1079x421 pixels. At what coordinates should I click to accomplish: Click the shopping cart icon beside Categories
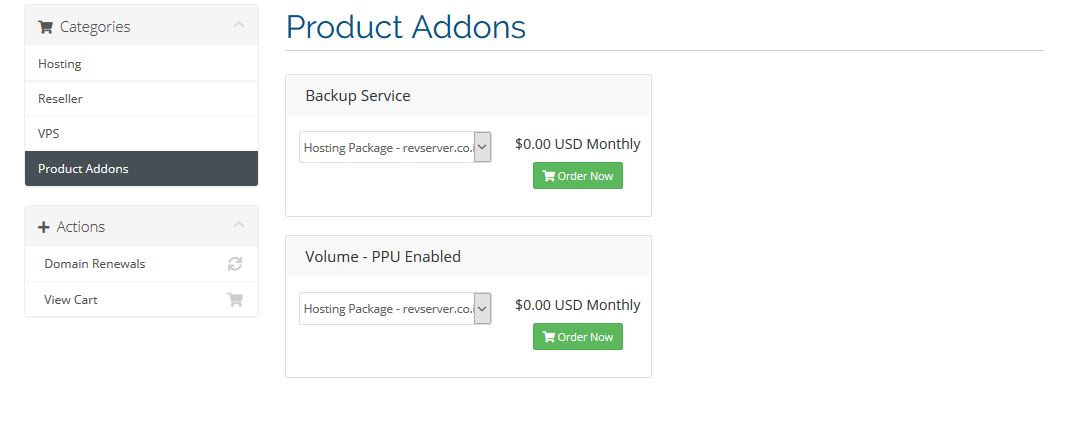[45, 27]
